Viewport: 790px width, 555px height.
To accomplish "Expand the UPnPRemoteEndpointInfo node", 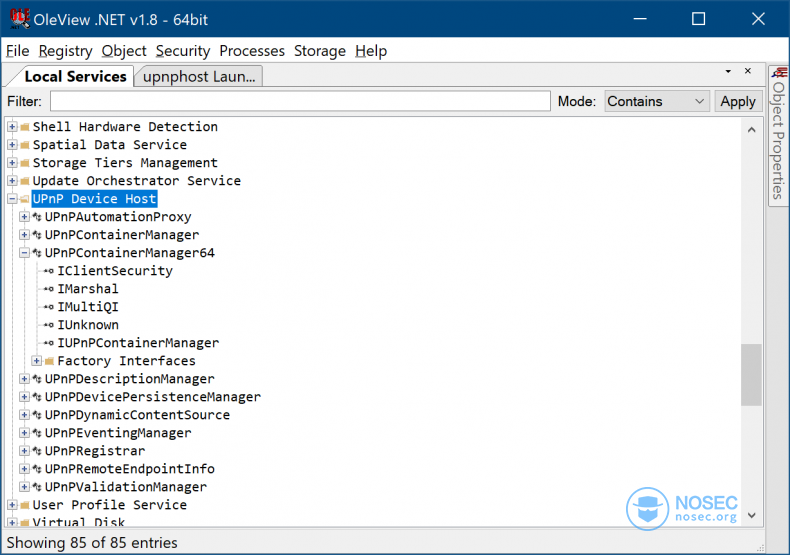I will [24, 469].
